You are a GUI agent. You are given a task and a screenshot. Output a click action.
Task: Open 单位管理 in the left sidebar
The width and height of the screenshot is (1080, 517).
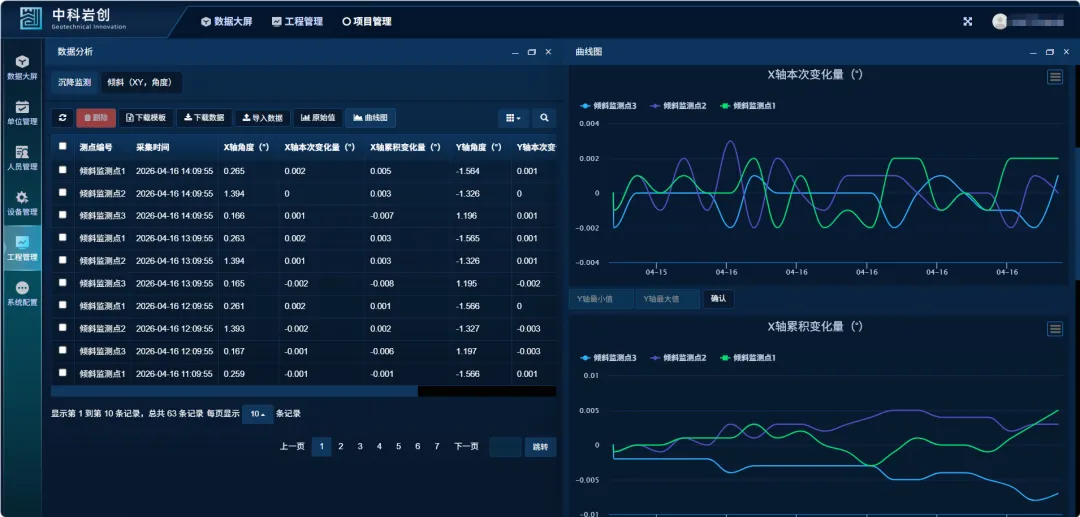[22, 113]
